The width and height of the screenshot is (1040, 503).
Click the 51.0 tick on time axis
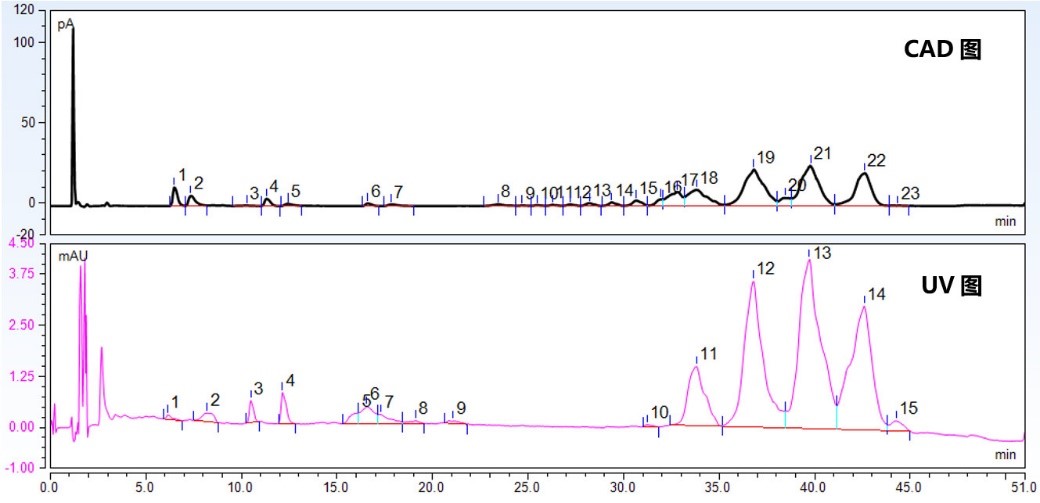click(1024, 488)
